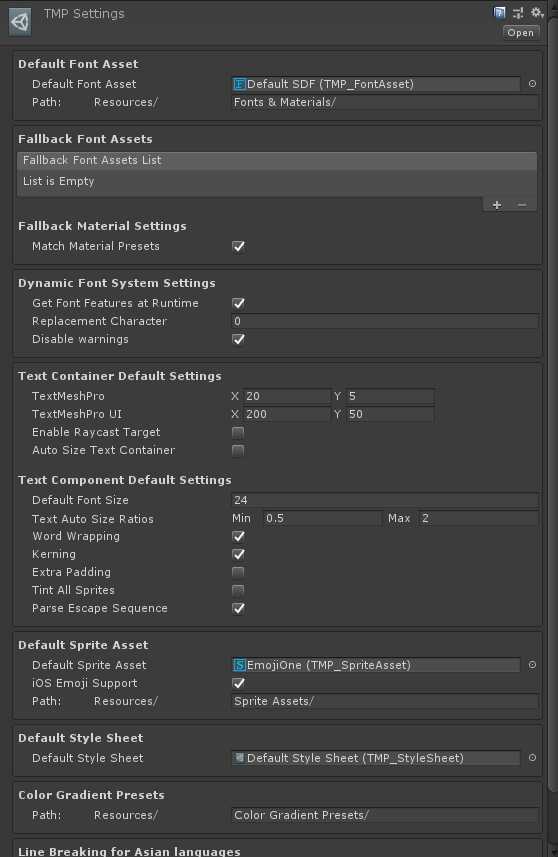Image resolution: width=558 pixels, height=857 pixels.
Task: Enable Tint All Sprites checkbox
Action: click(238, 590)
